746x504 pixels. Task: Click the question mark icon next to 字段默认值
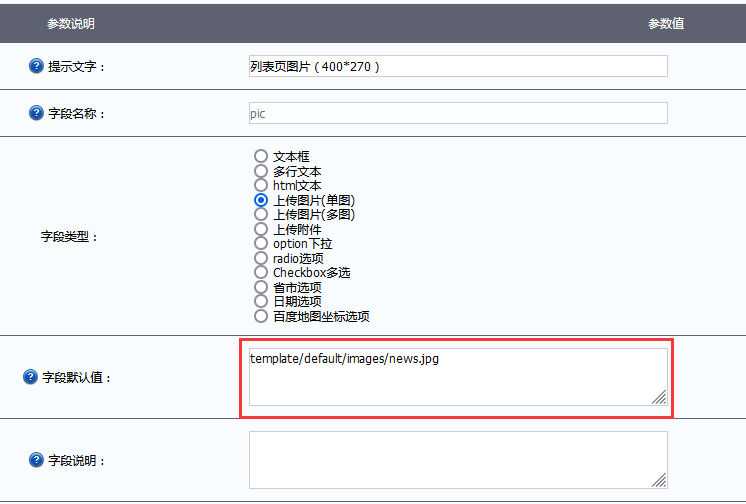point(30,377)
